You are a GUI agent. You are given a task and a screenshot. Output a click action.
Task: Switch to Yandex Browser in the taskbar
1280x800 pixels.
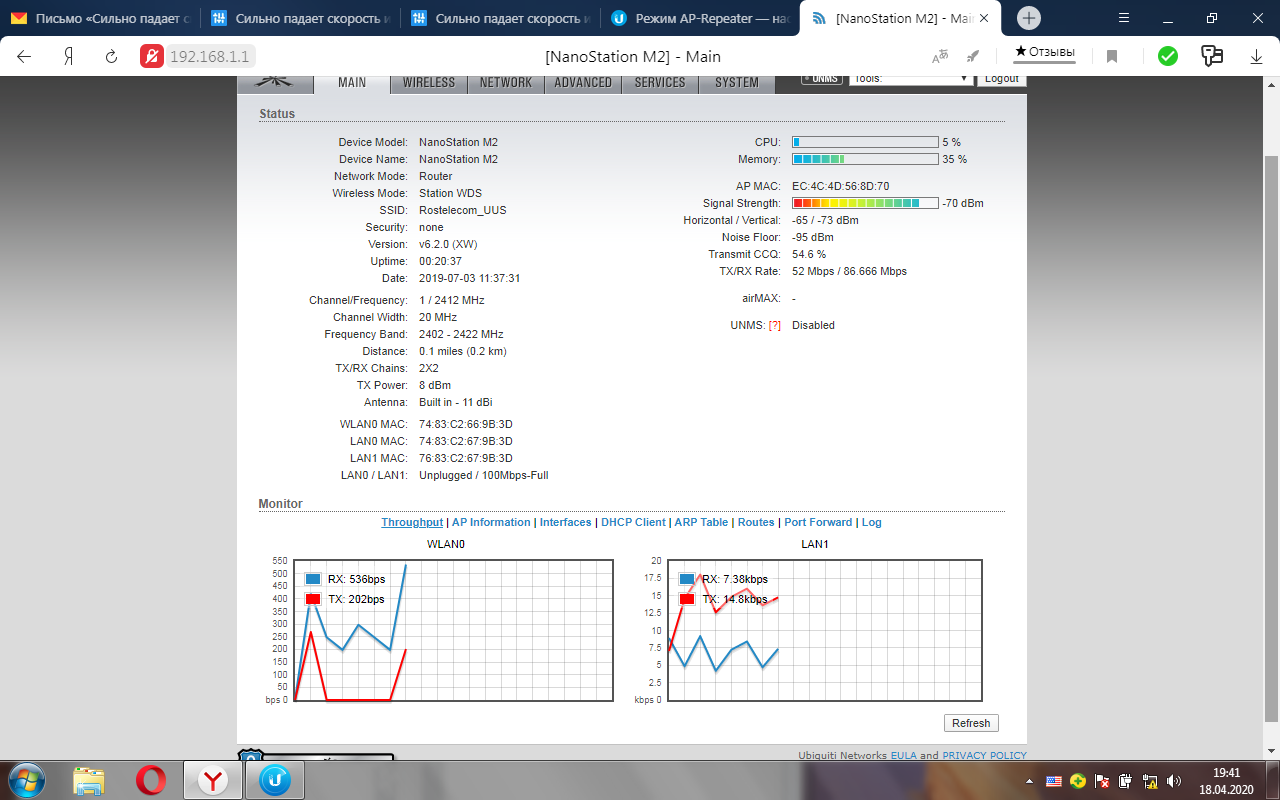tap(212, 780)
